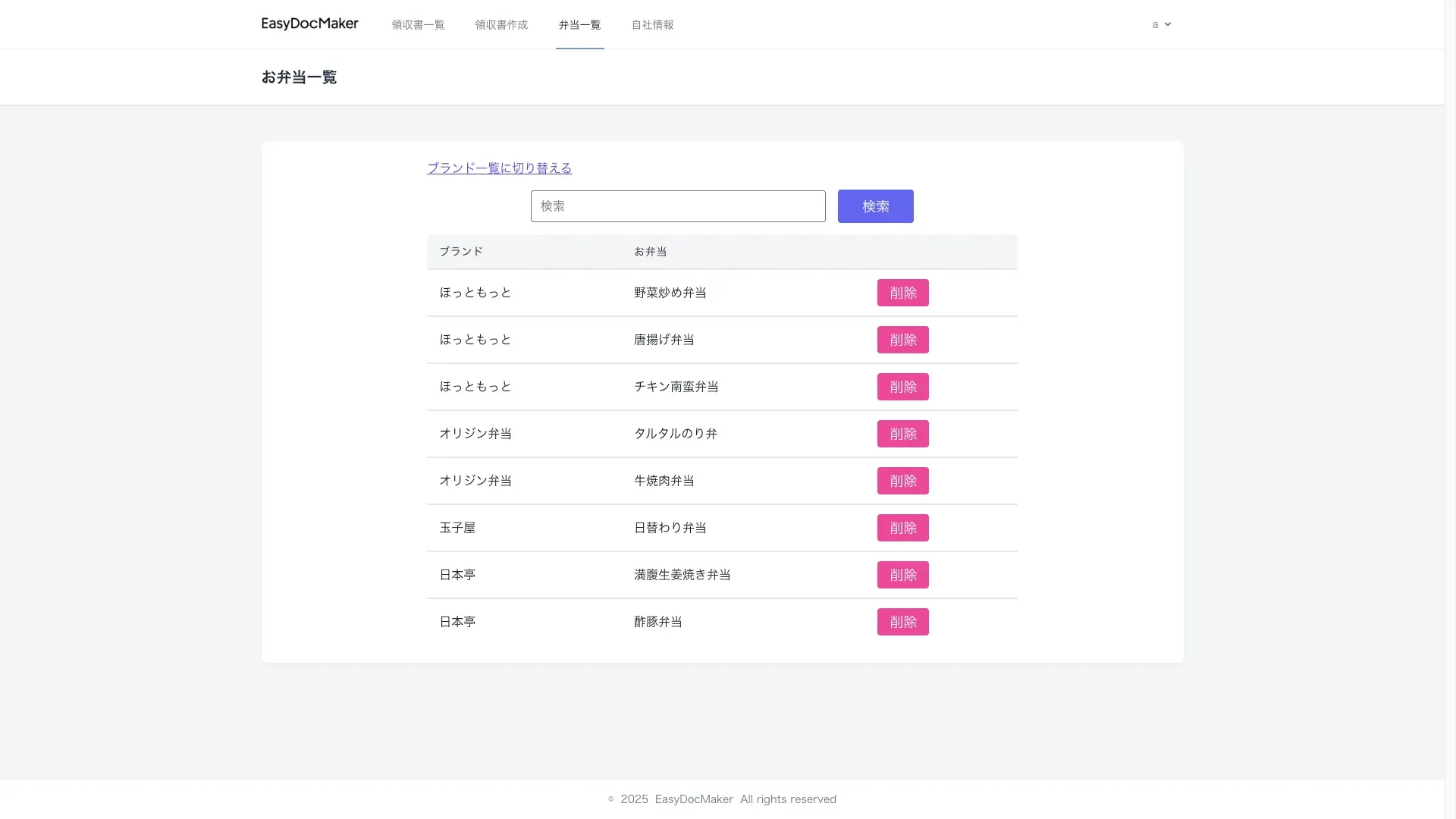Open the 自社情報 page
The height and width of the screenshot is (819, 1456).
pos(652,25)
